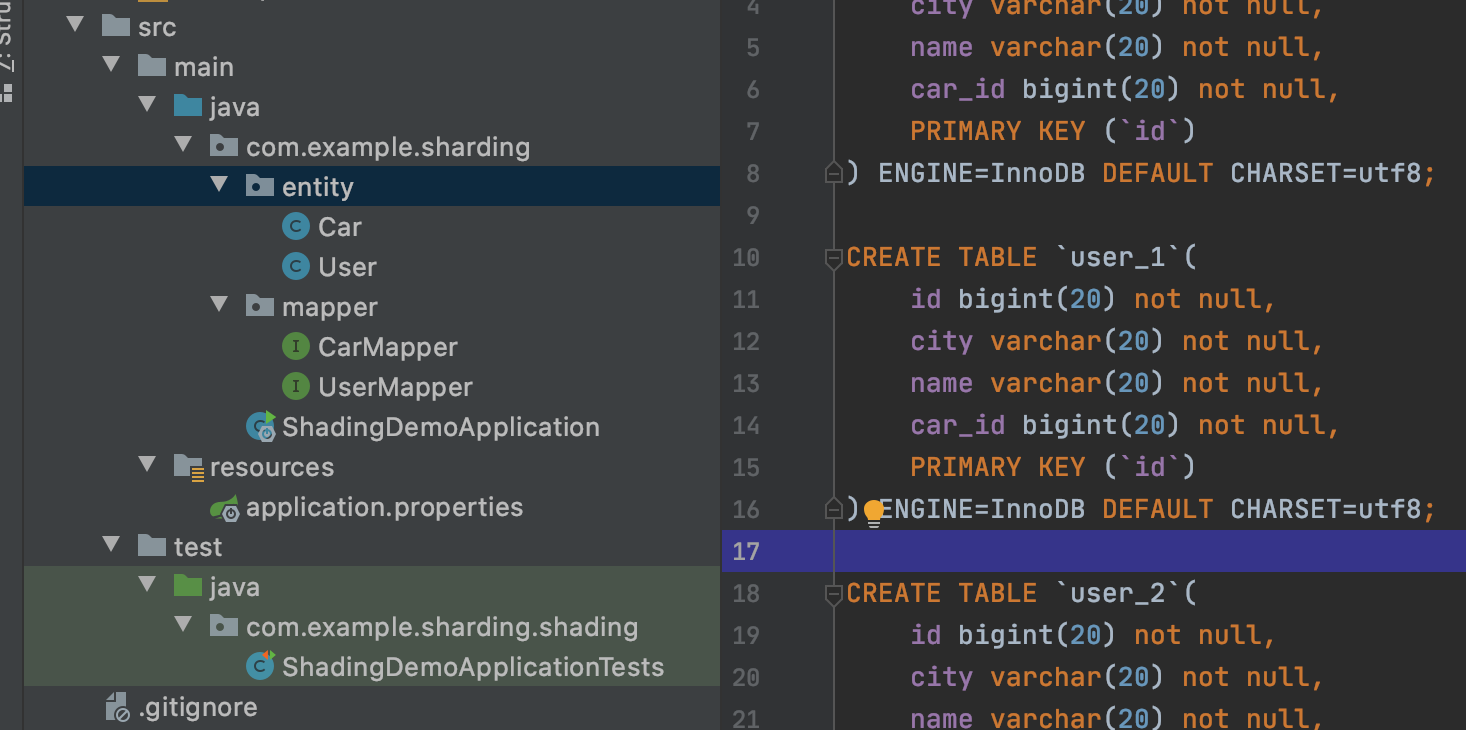Click CHARSET=utf8 on line 8
1466x730 pixels.
point(1326,173)
